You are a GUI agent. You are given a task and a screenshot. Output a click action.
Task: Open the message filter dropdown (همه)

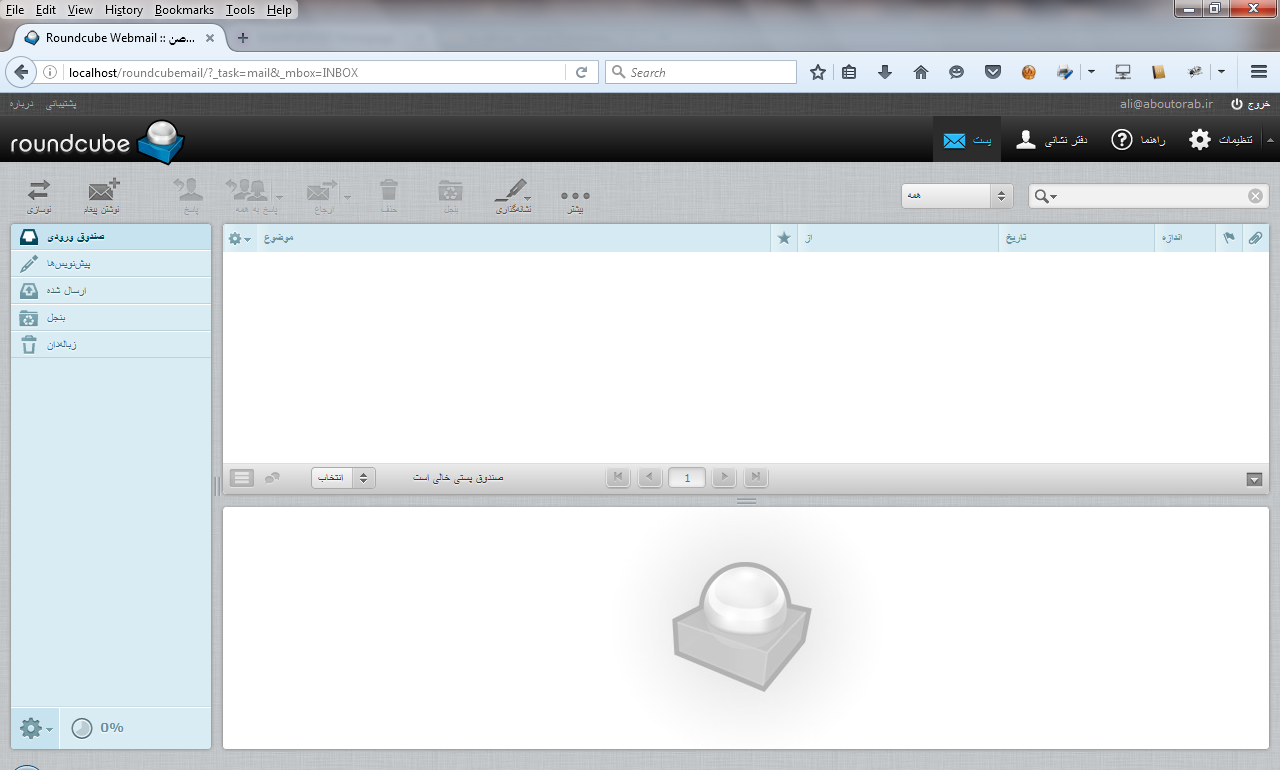click(957, 196)
